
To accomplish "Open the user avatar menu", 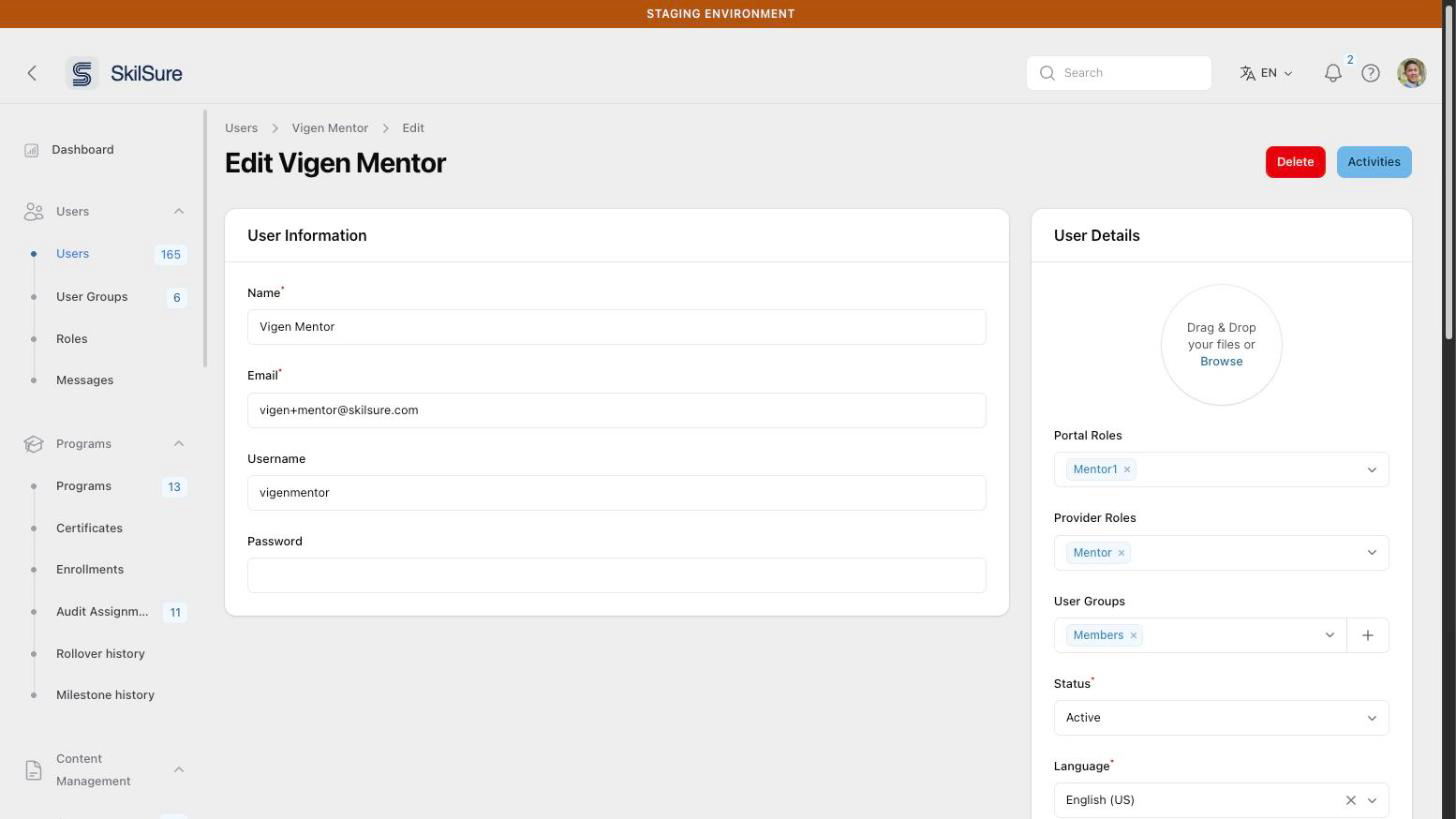I will pos(1411,73).
